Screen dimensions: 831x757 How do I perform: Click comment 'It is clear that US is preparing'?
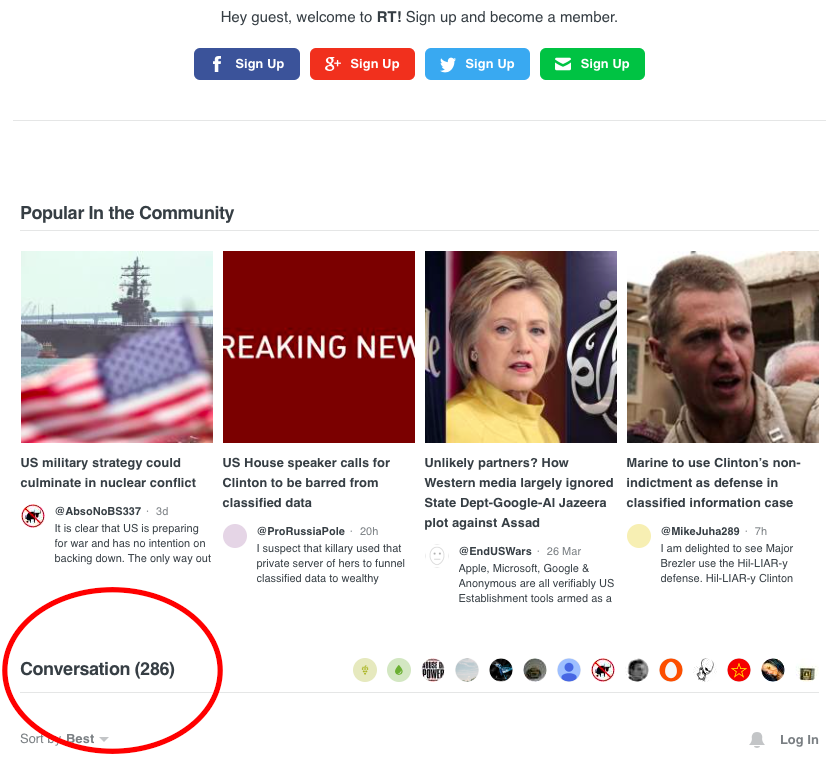coord(132,543)
